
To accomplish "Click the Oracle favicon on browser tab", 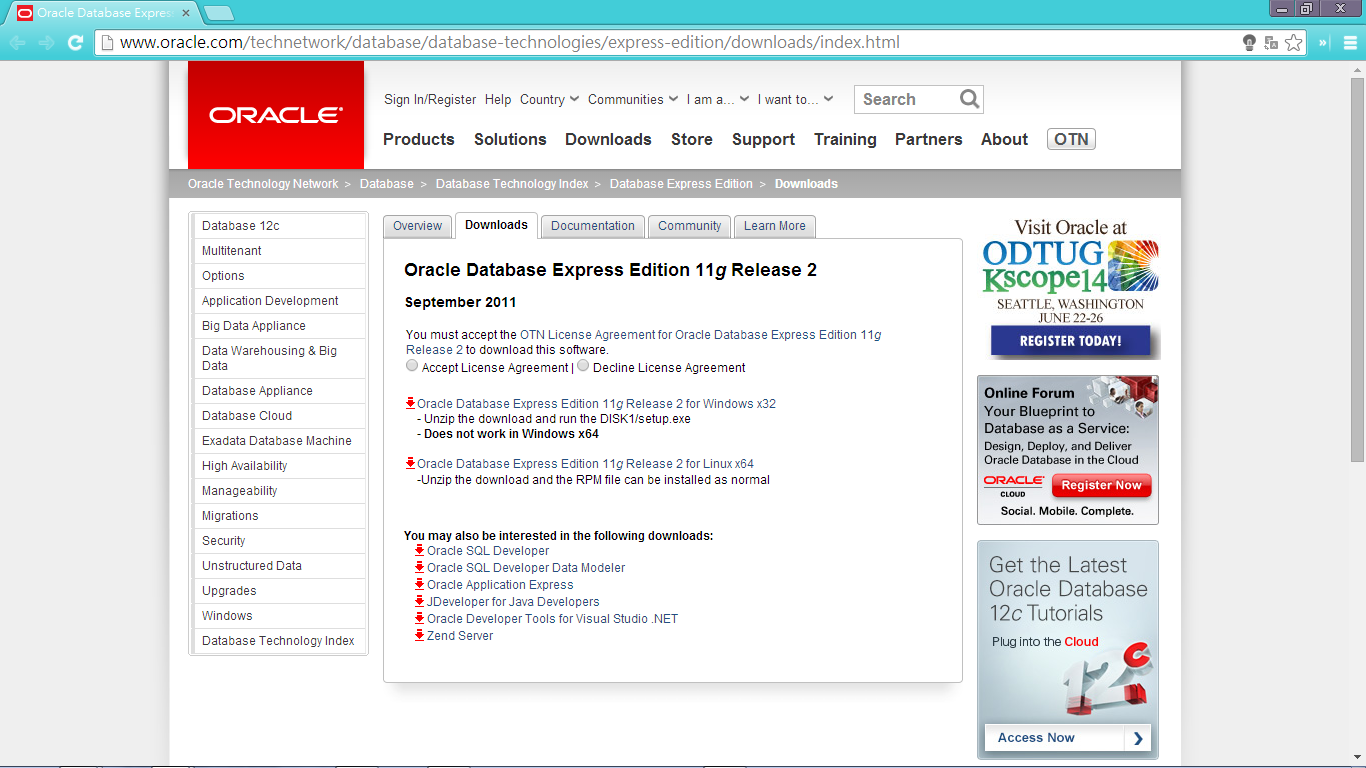I will coord(25,13).
